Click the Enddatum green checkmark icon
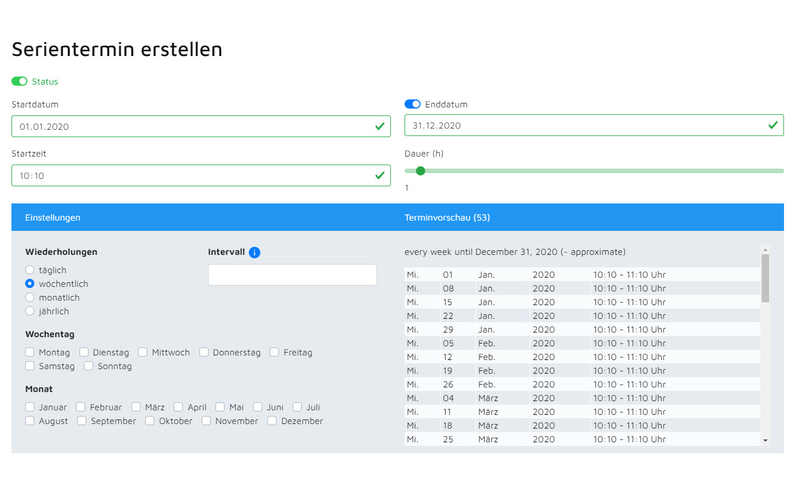 (x=773, y=125)
